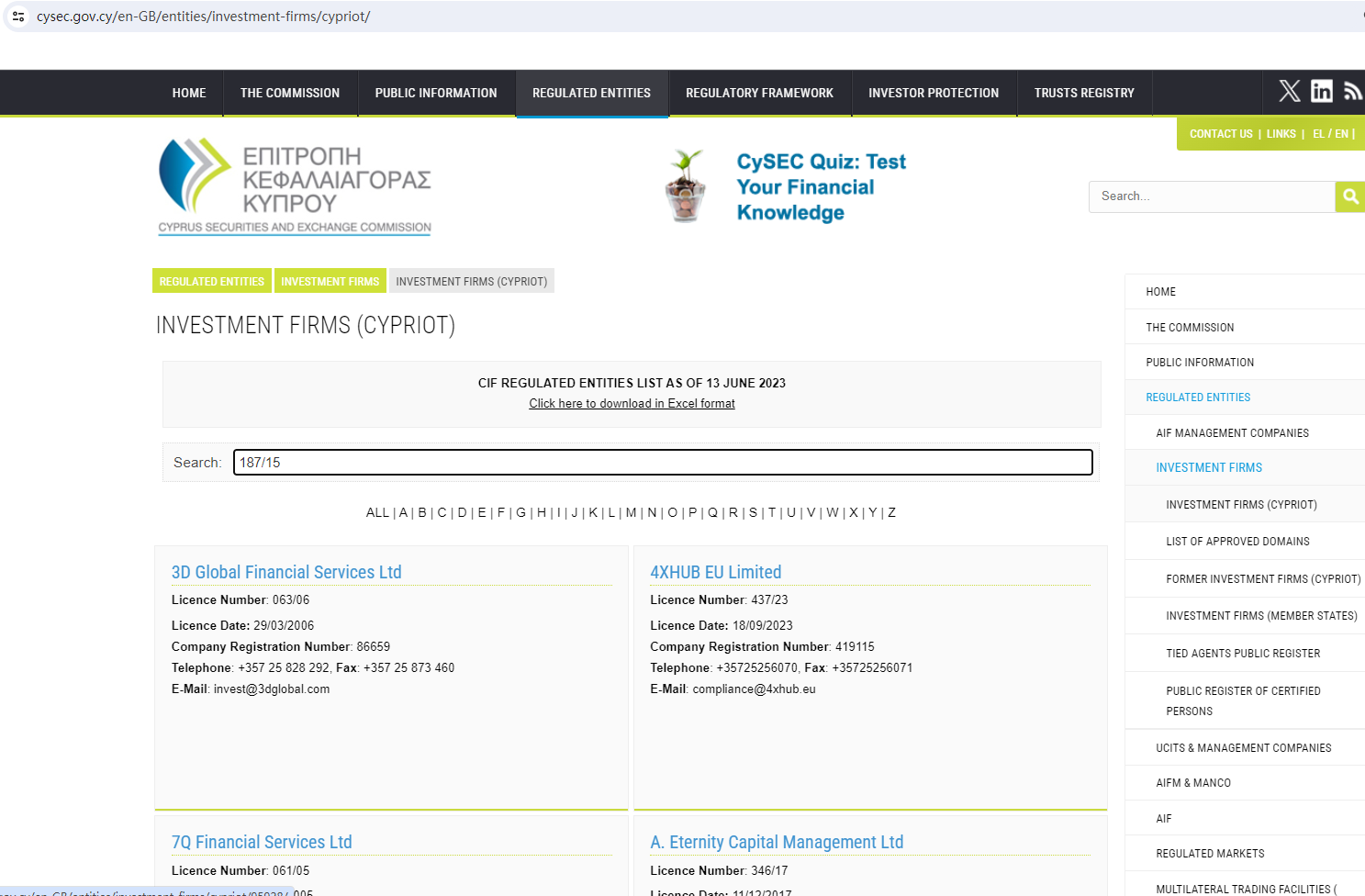Click the licence number search field
The height and width of the screenshot is (896, 1365).
[663, 463]
